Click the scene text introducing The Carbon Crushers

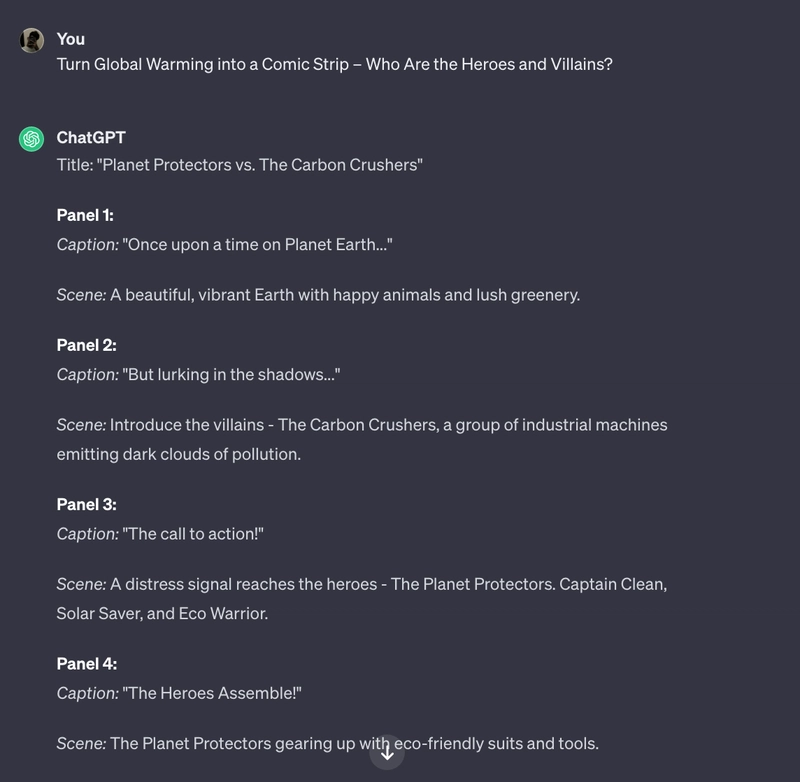pyautogui.click(x=362, y=439)
